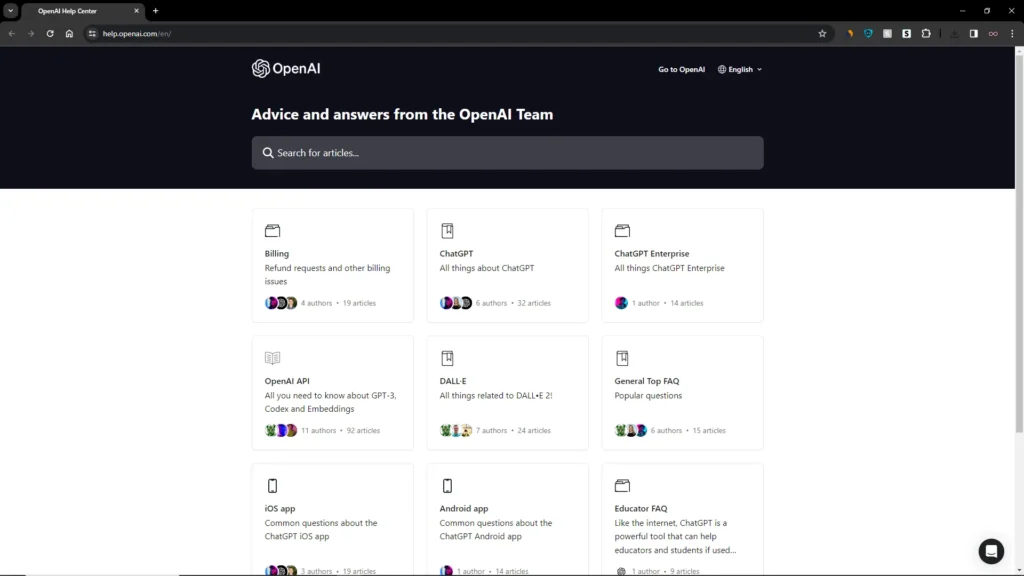Screen dimensions: 1024x576
Task: Click ChatGPT Enterprise author avatar
Action: tap(621, 303)
